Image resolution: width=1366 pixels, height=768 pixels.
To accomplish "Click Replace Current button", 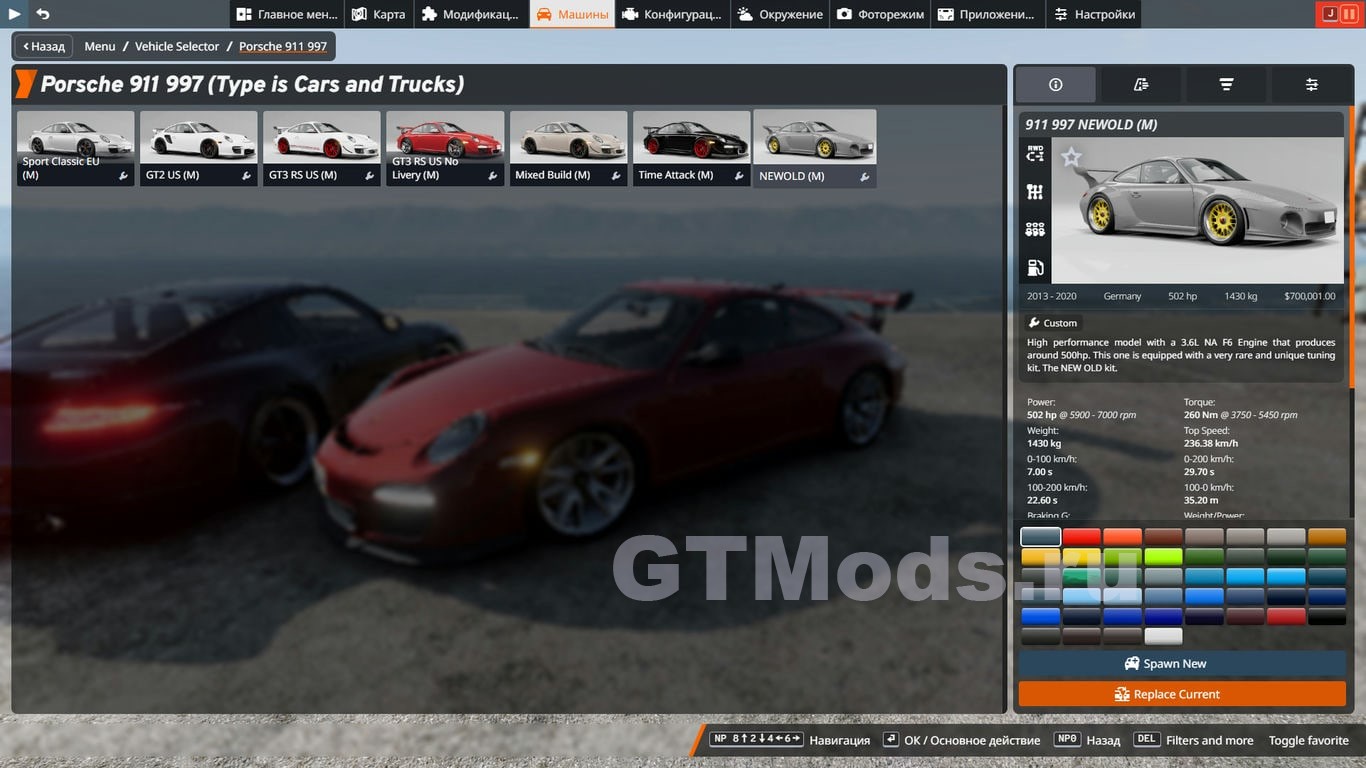I will pyautogui.click(x=1182, y=694).
